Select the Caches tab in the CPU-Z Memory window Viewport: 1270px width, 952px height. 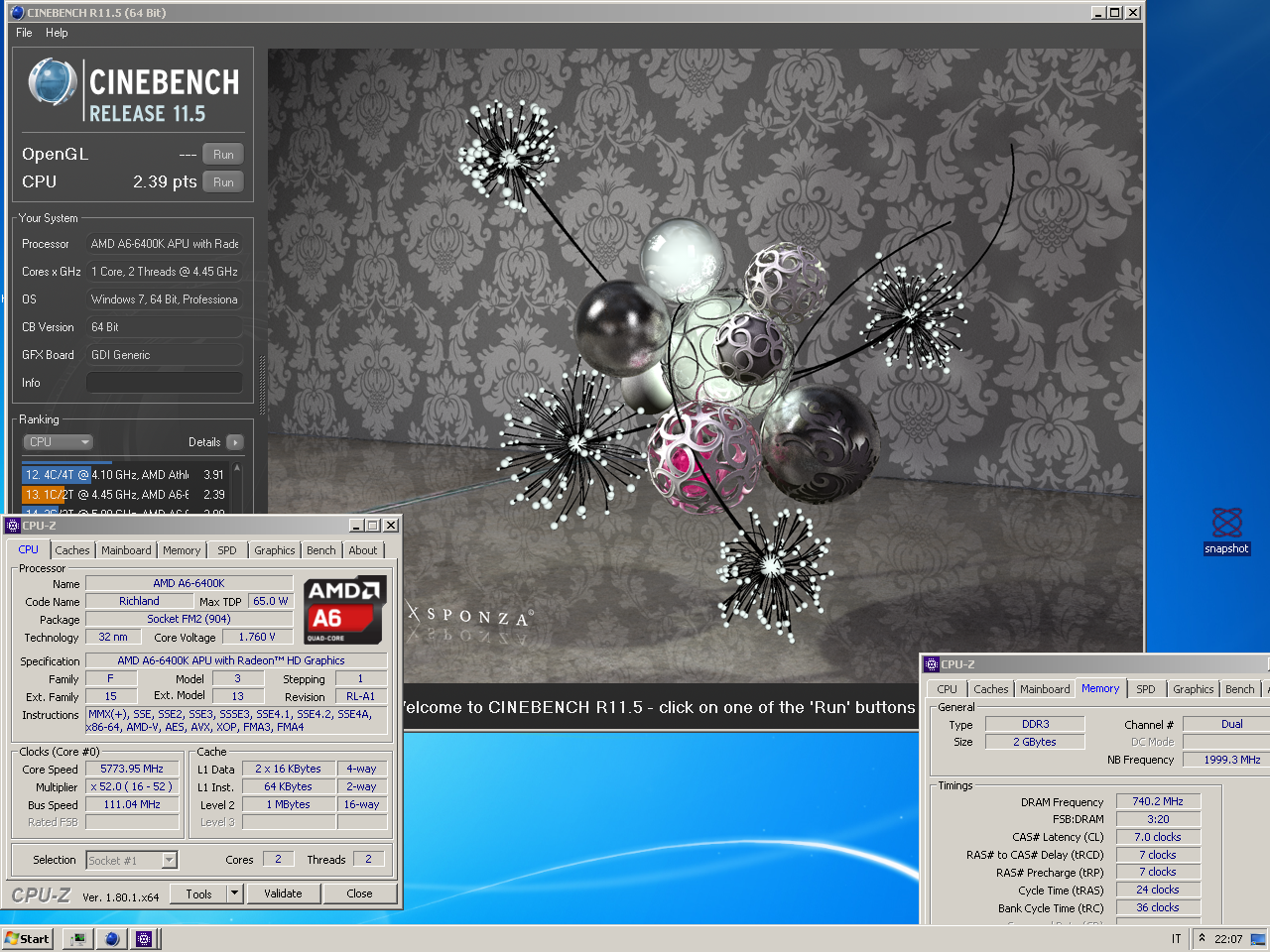point(990,689)
